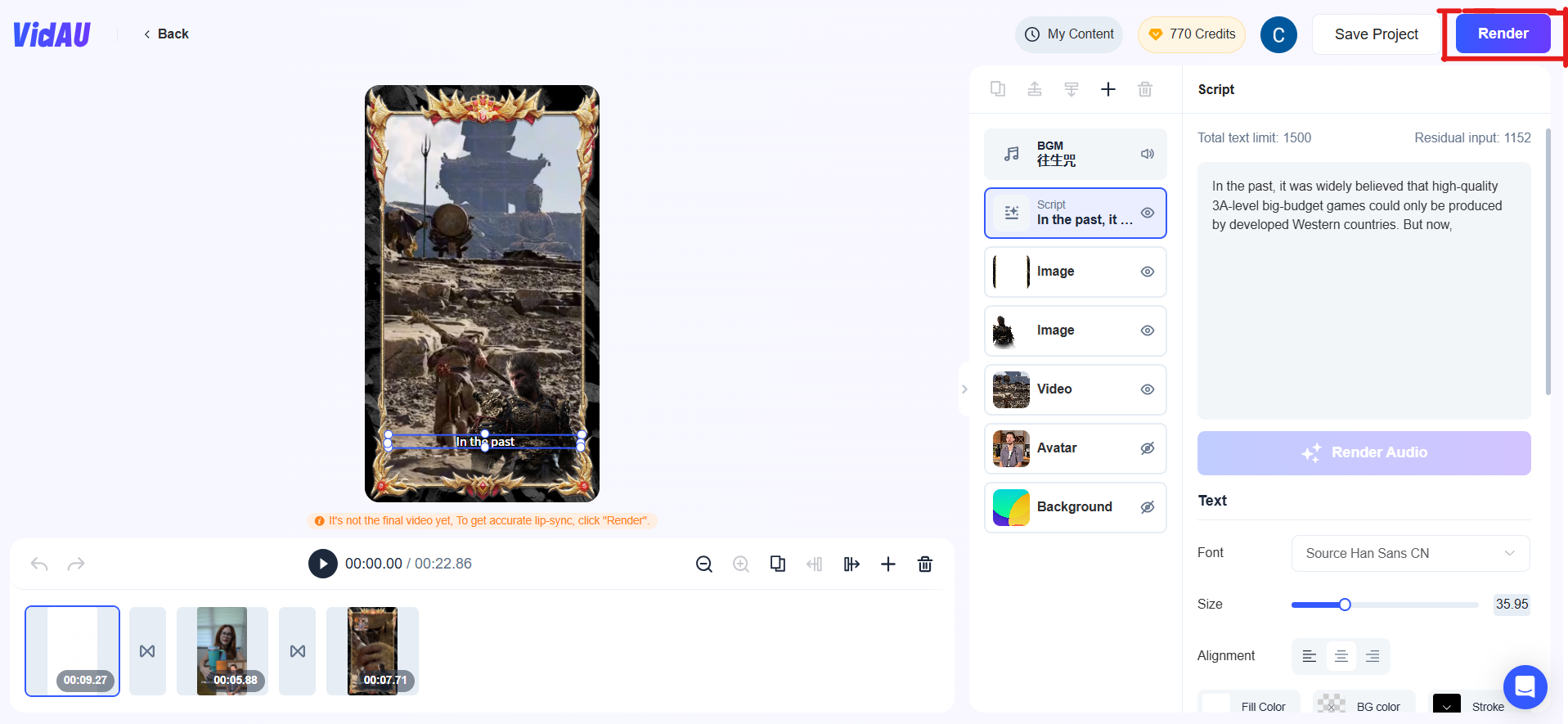Open the Stroke color dropdown
Viewport: 1568px width, 724px height.
(x=1446, y=706)
